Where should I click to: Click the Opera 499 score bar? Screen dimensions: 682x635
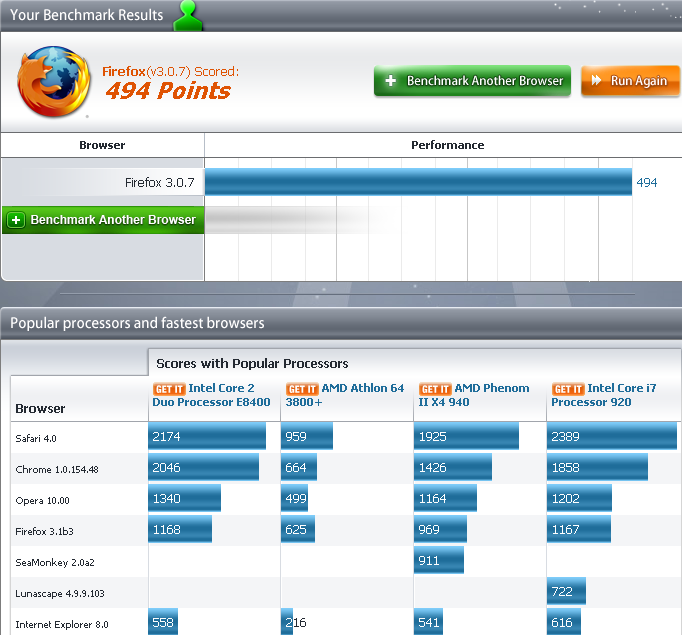pyautogui.click(x=294, y=498)
